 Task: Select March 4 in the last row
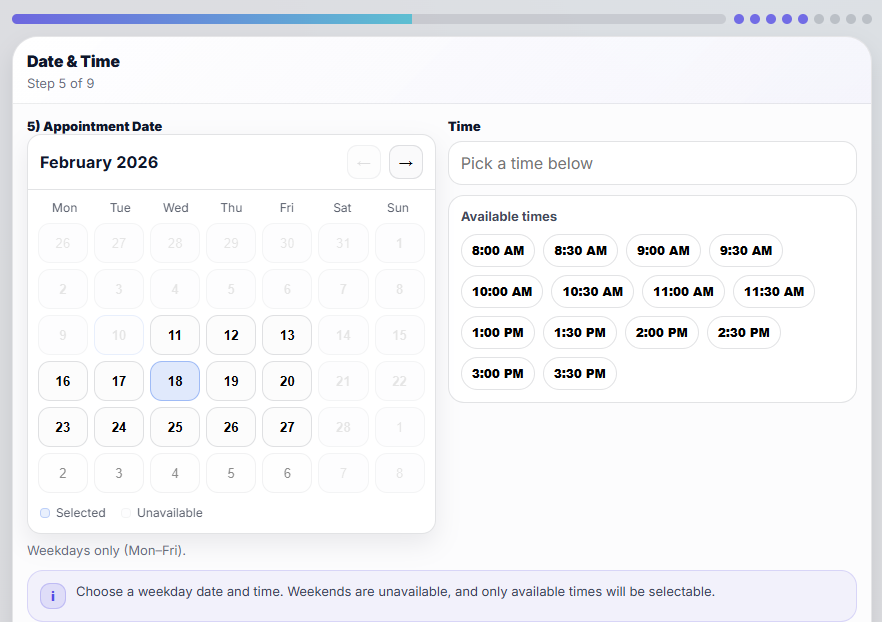click(x=175, y=474)
